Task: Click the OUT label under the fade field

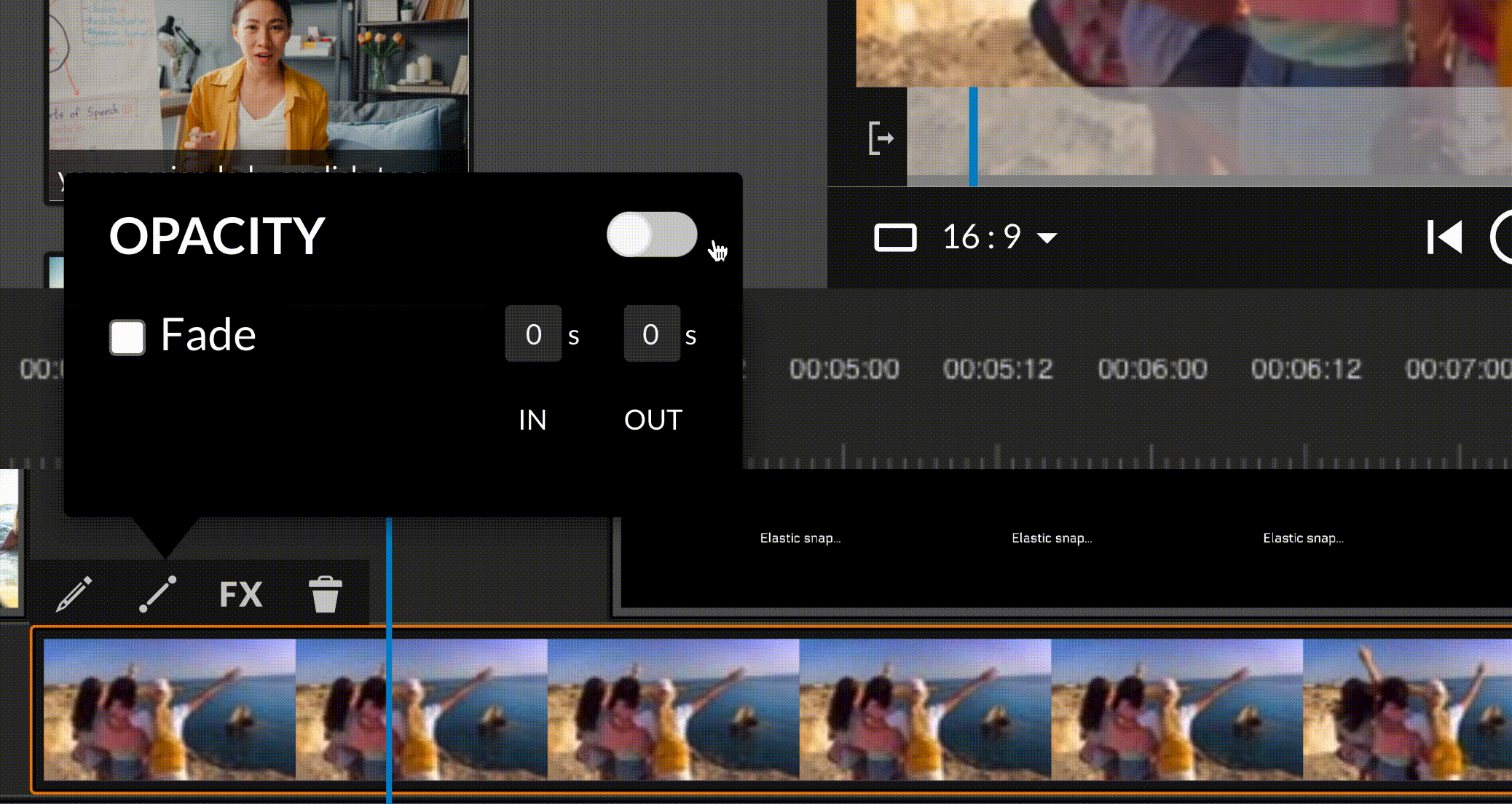Action: click(652, 419)
